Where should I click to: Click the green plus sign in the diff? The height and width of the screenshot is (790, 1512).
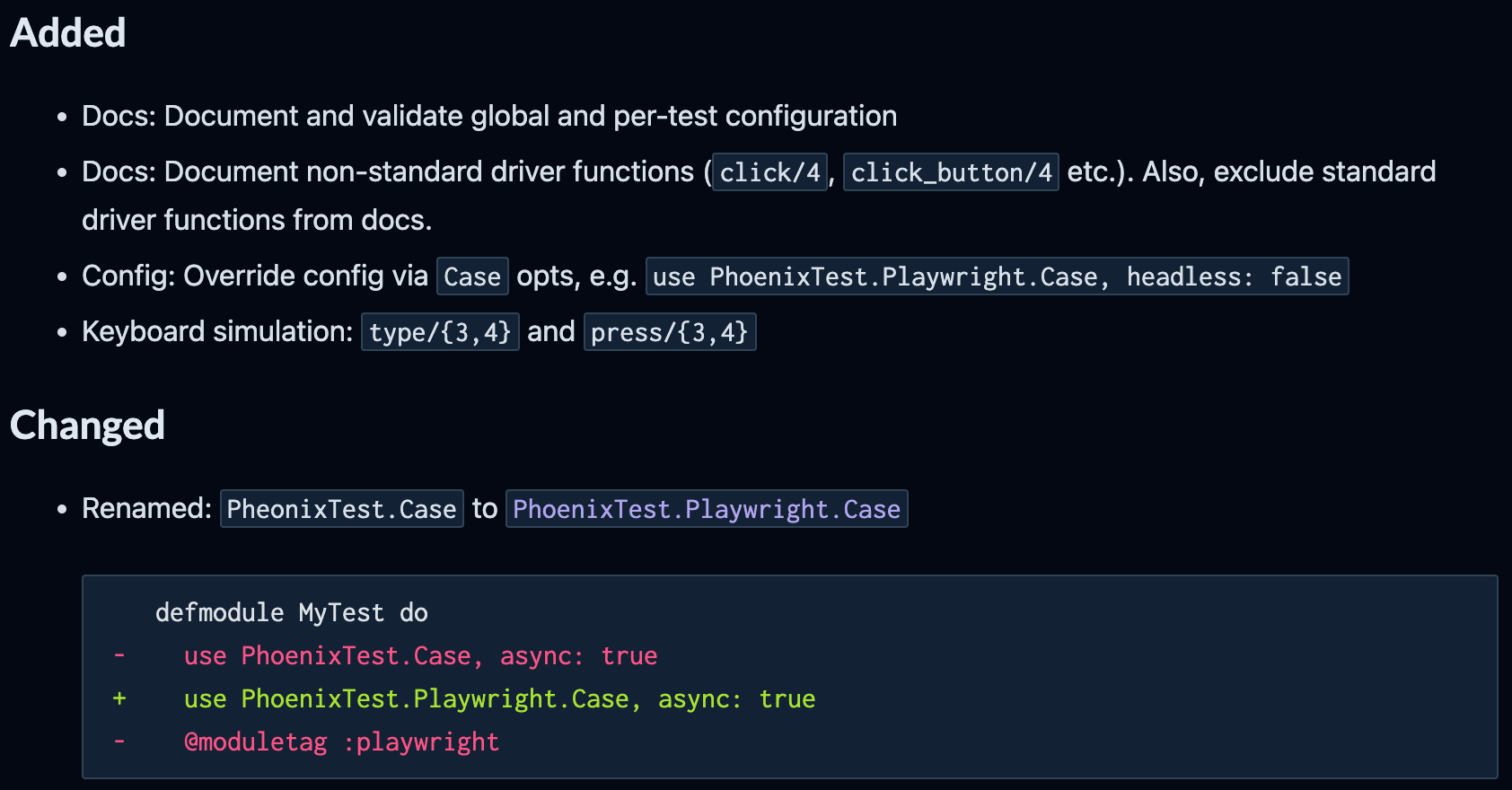tap(119, 699)
